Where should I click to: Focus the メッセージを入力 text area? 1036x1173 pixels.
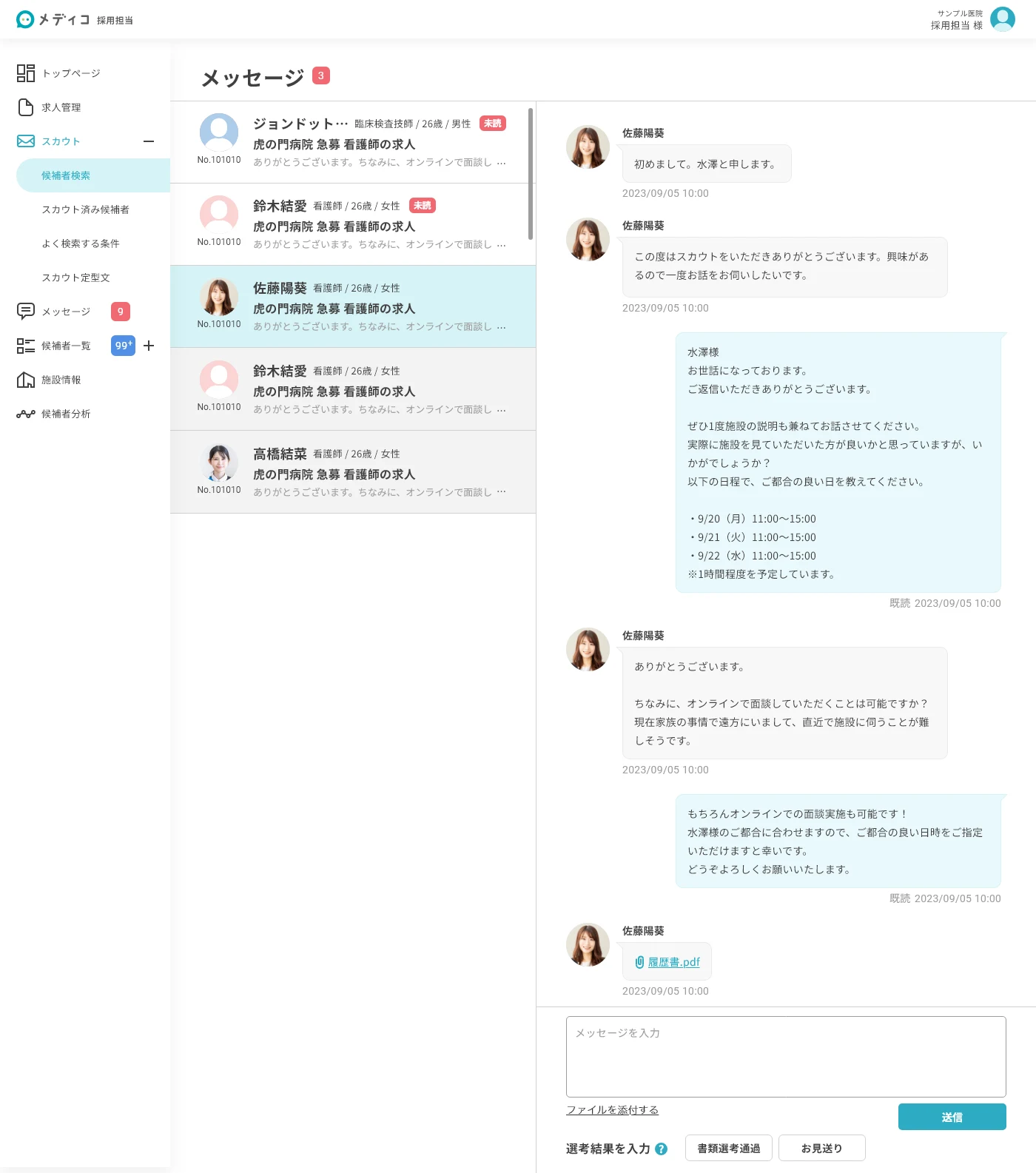[x=786, y=1057]
